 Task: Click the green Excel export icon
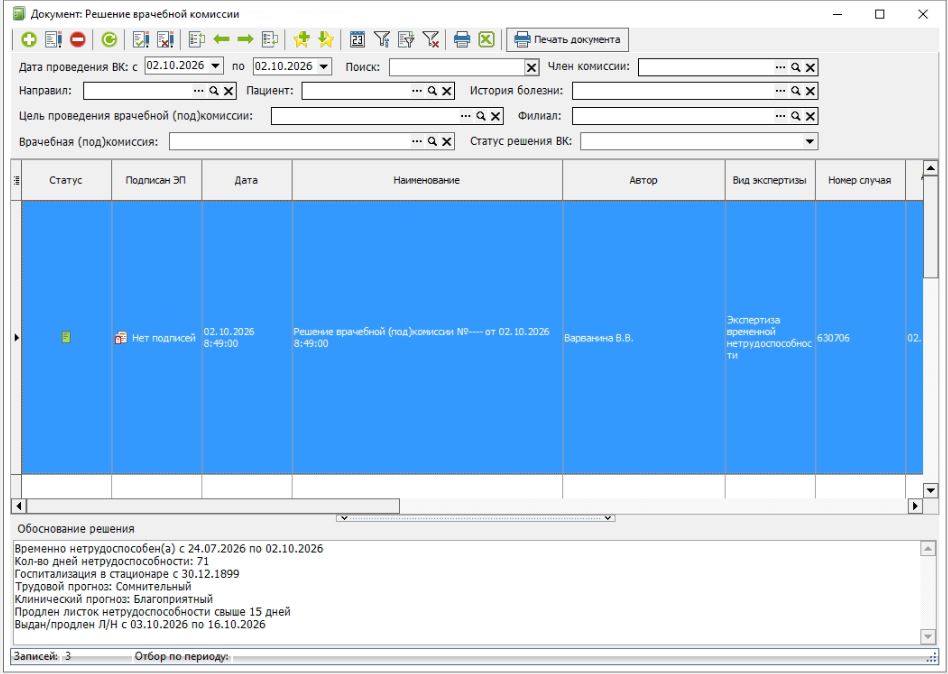click(x=486, y=40)
